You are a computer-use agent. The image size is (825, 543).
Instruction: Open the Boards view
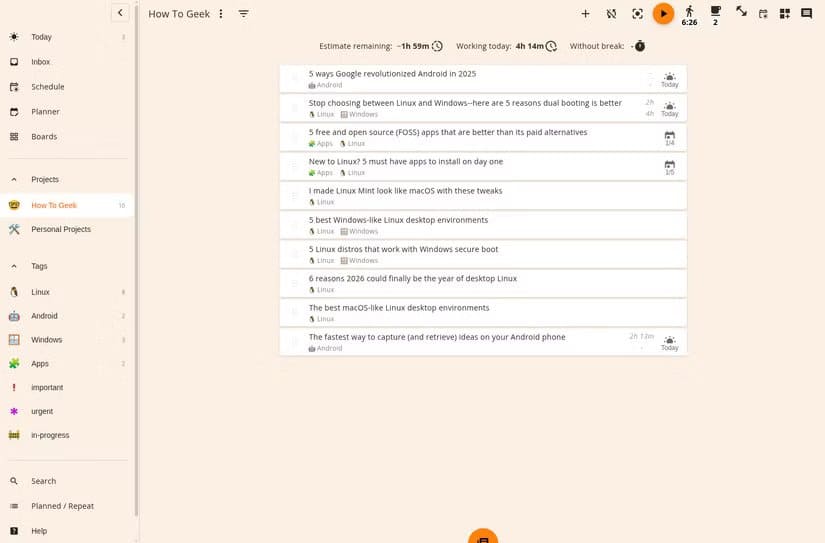[67, 136]
